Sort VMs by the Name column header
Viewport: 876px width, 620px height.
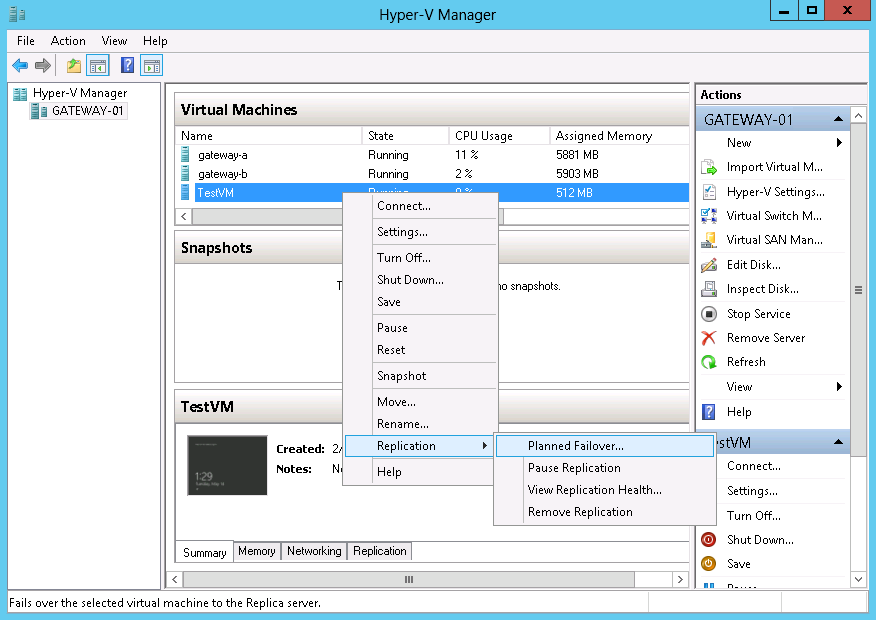pyautogui.click(x=268, y=136)
